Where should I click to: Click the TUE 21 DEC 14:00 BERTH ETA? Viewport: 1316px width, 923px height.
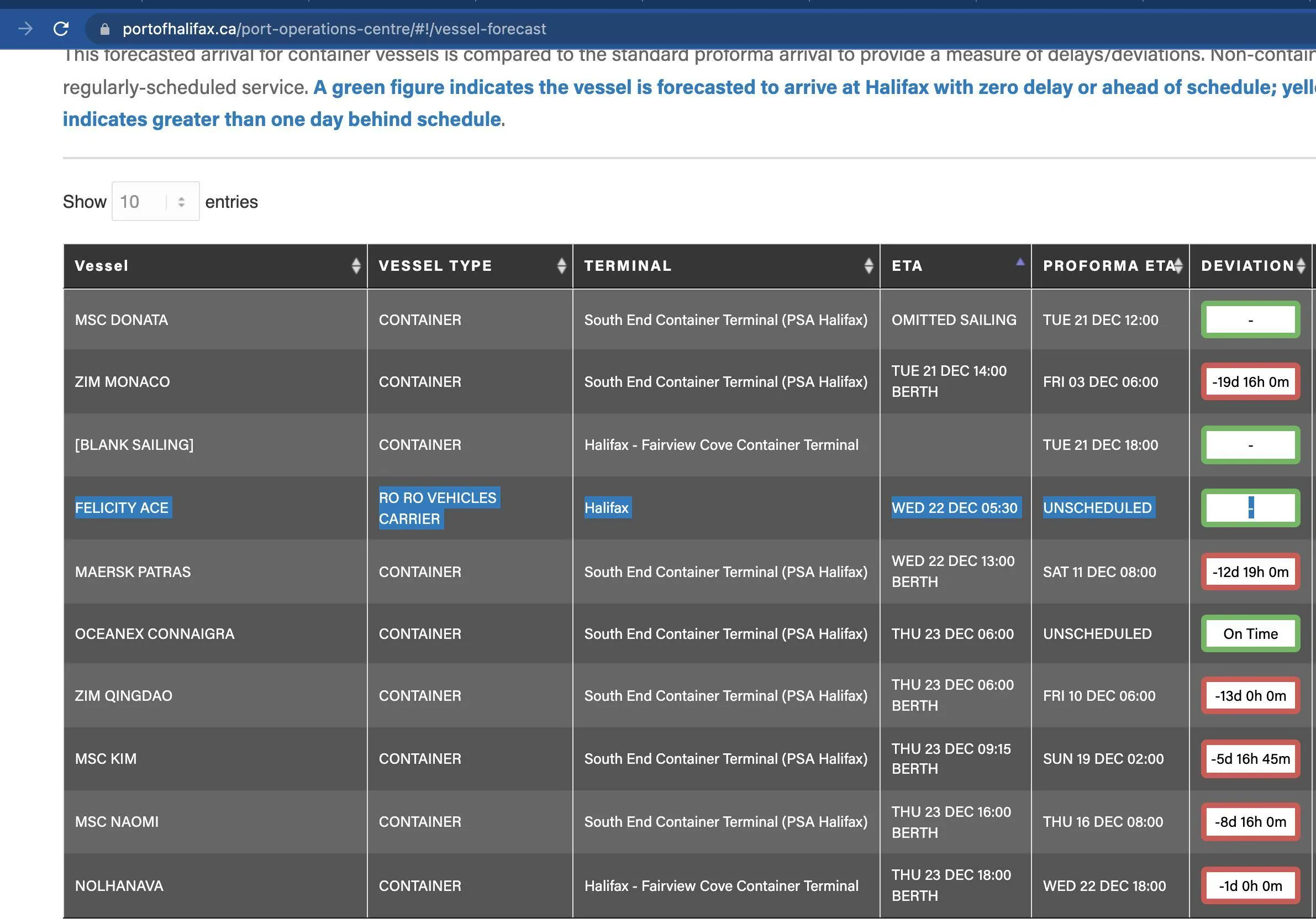(x=949, y=382)
